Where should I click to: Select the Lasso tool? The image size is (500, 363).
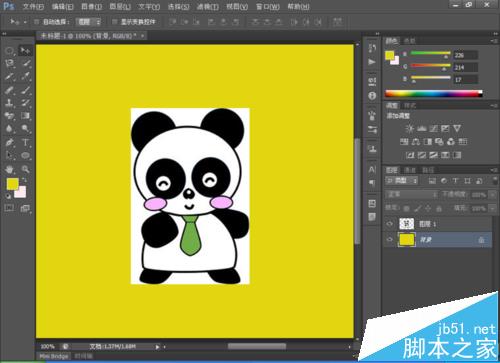pos(9,63)
